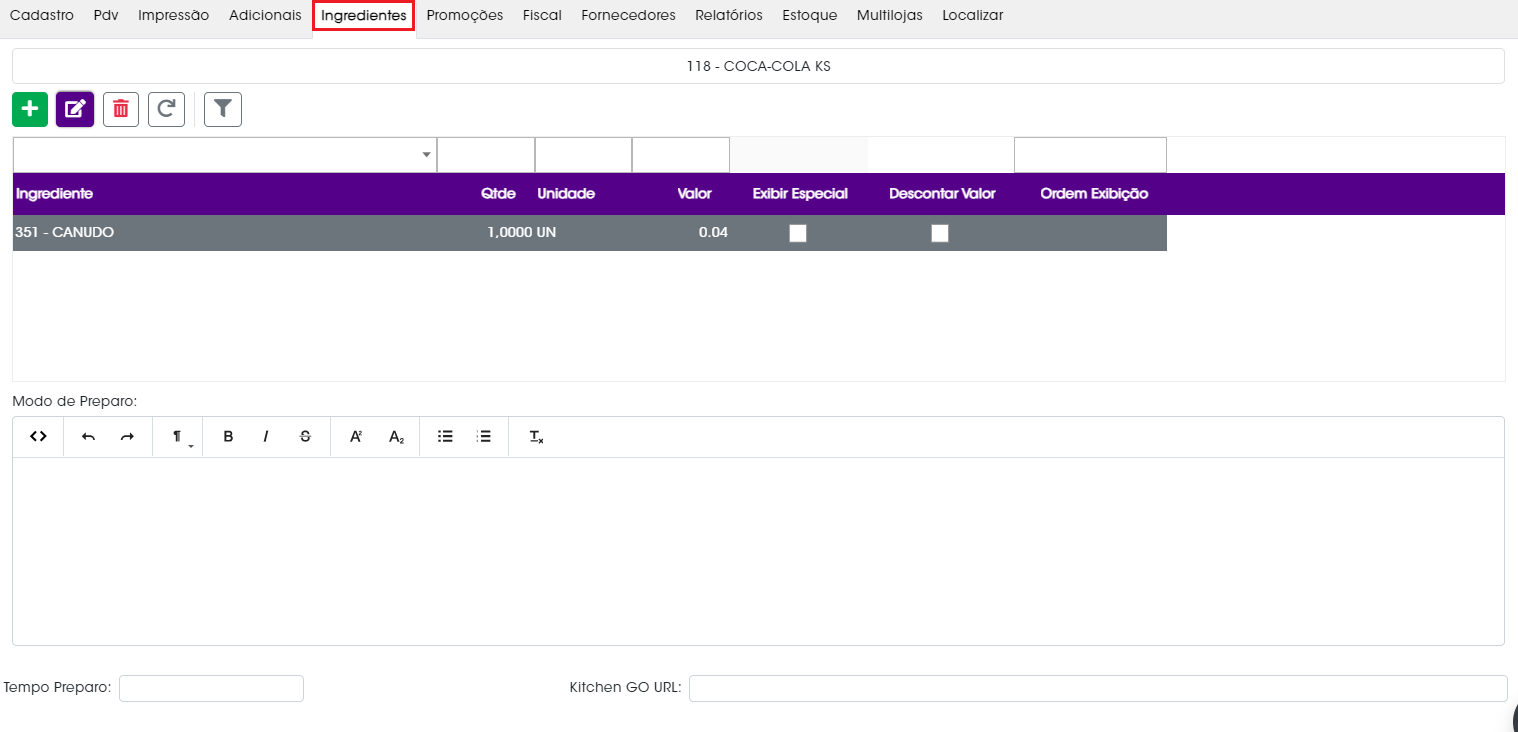Go to the Relatórios tab
This screenshot has height=732, width=1518.
pos(729,15)
